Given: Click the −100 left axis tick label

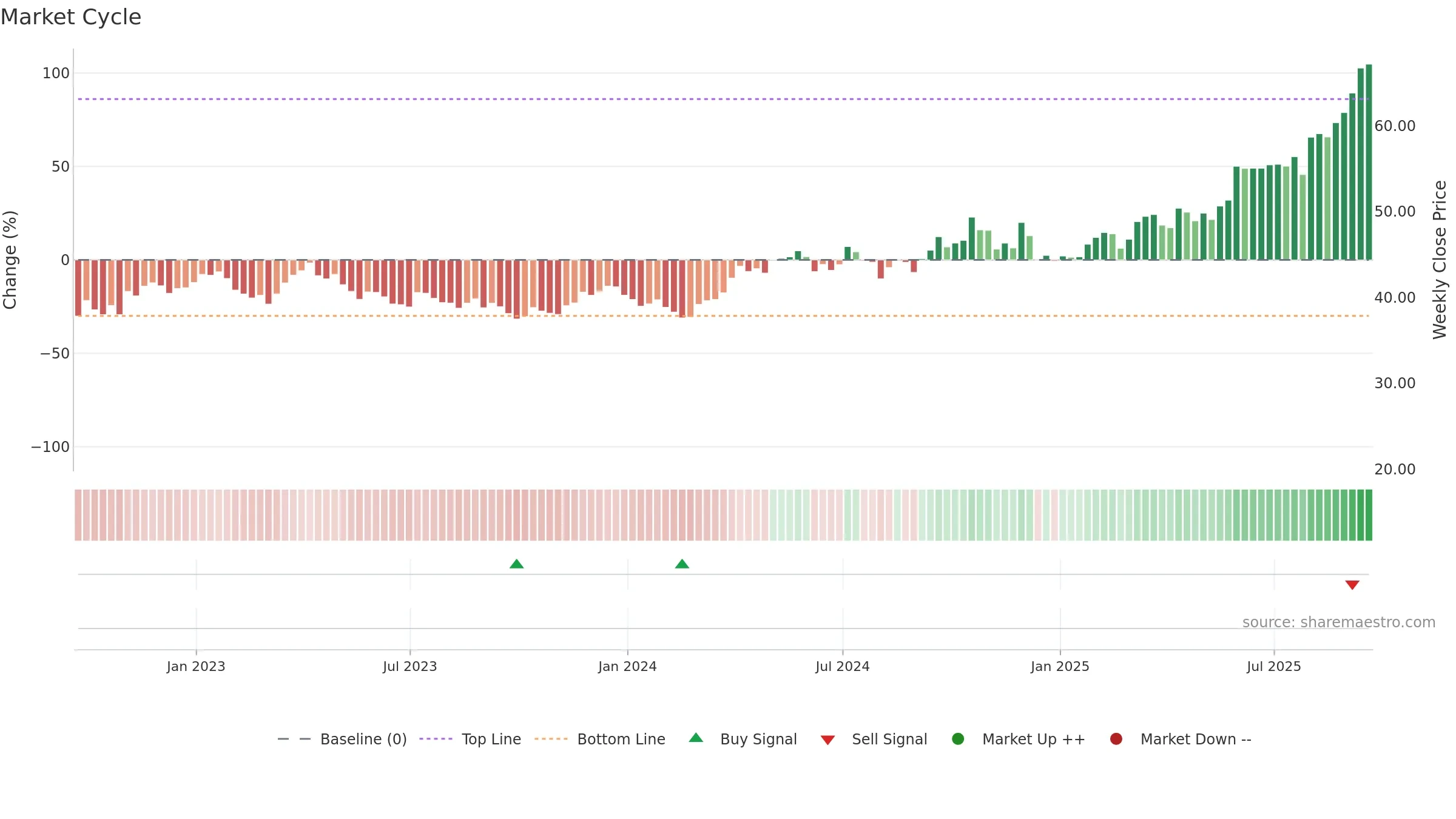Looking at the screenshot, I should tap(50, 447).
